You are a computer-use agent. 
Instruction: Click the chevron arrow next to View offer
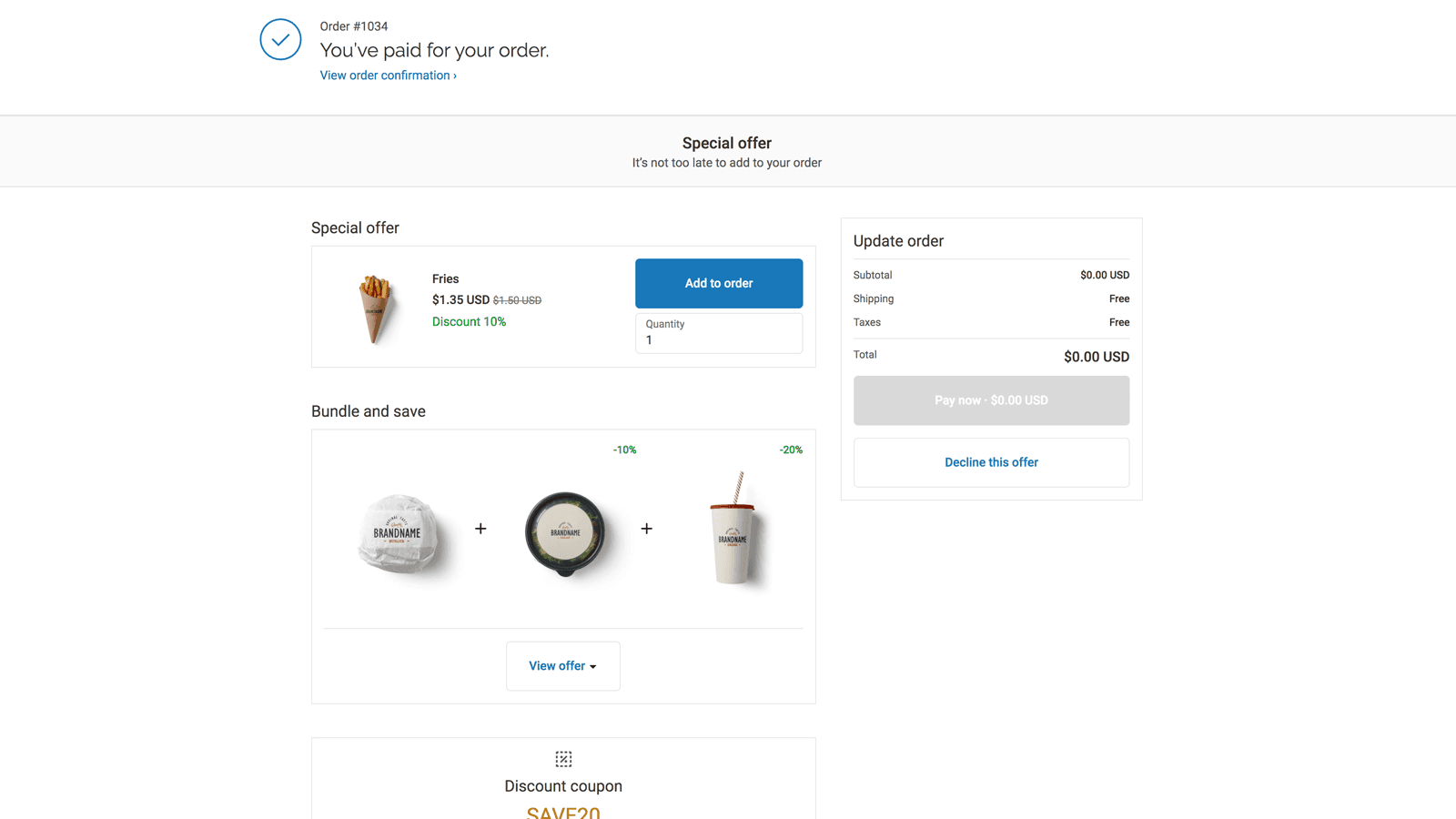pos(592,666)
